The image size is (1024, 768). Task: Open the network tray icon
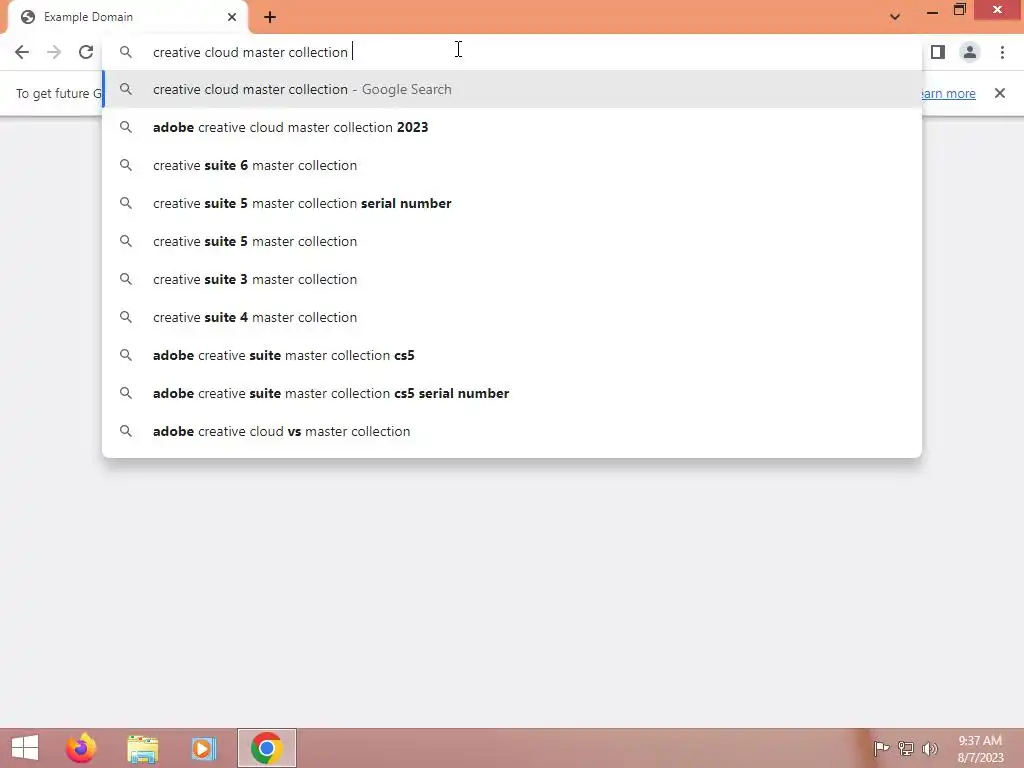click(906, 748)
